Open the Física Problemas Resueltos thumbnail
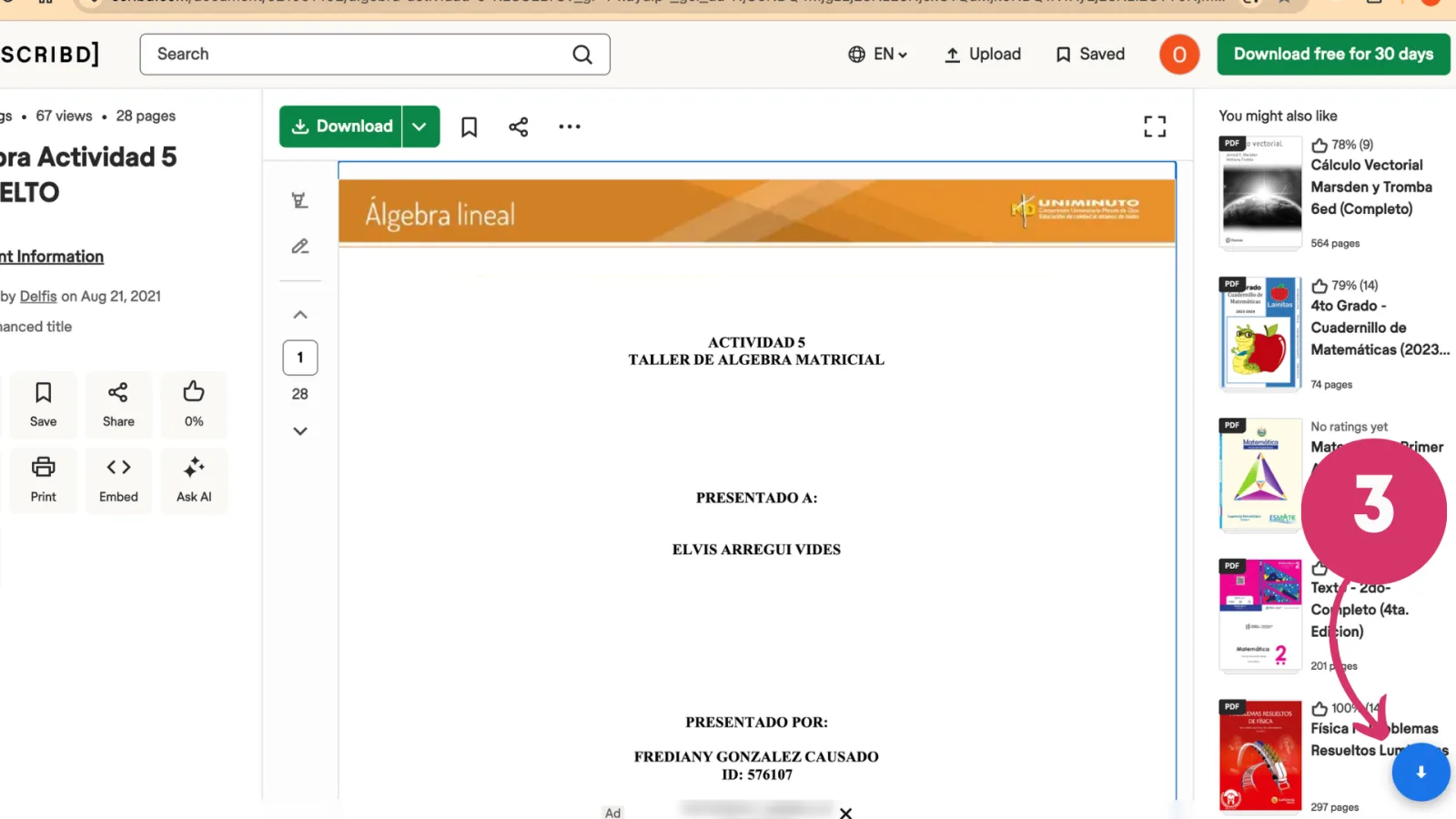 [x=1260, y=755]
